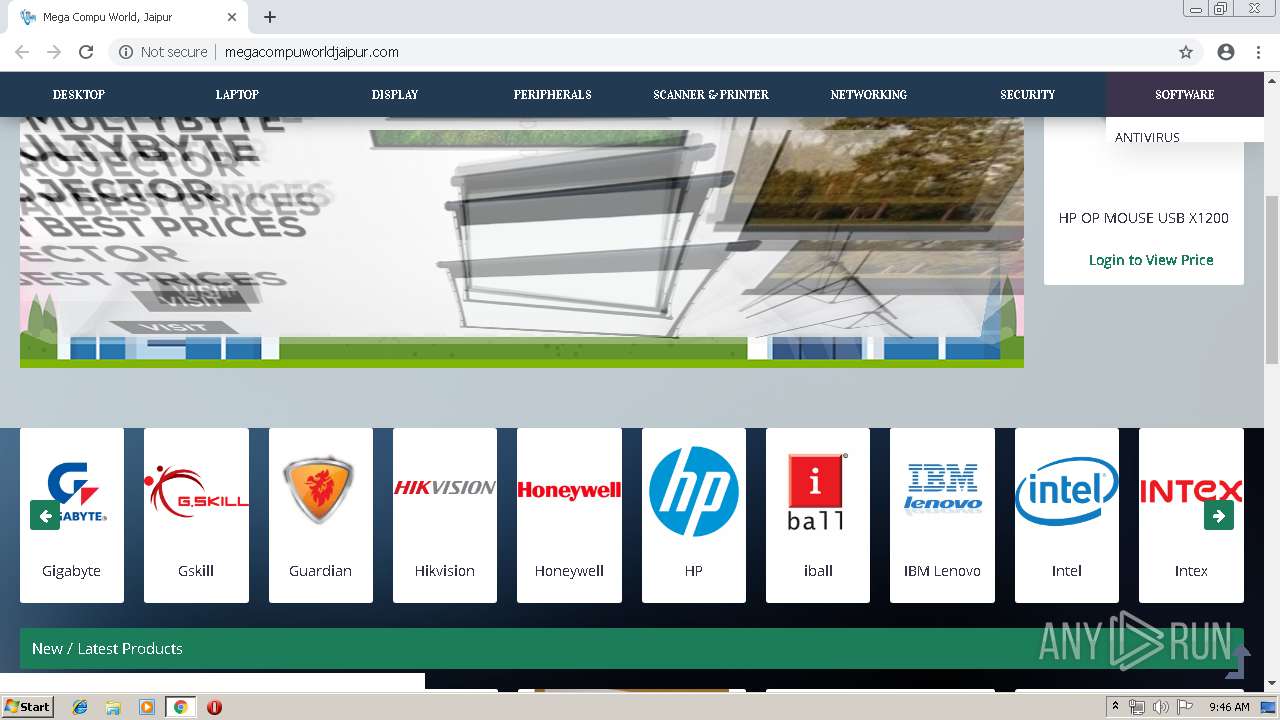Click the Gskill brand name text
1280x720 pixels.
tap(196, 571)
